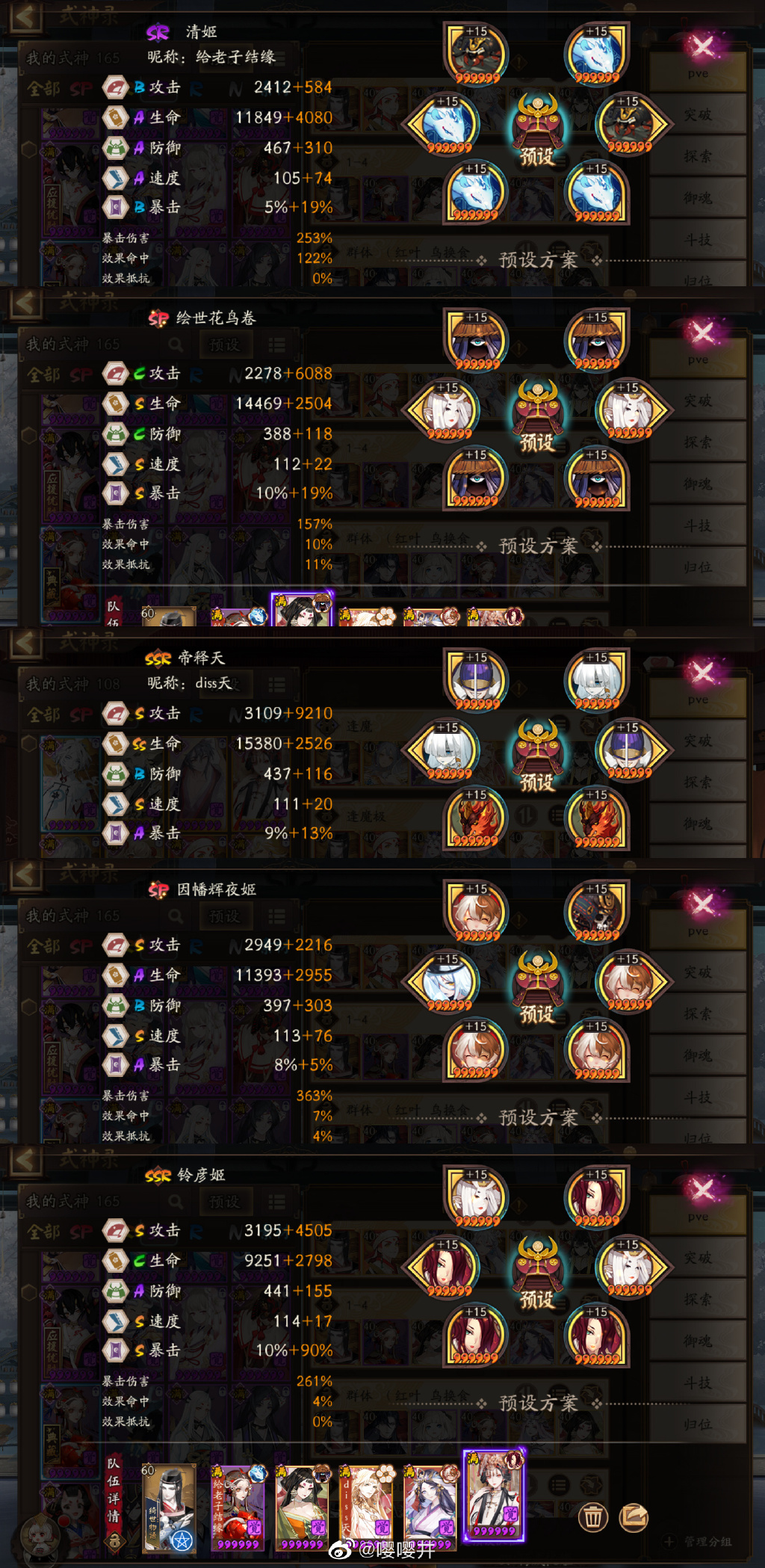765x1568 pixels.
Task: Select the level 60 onmyoji card in the lineup
Action: (x=170, y=1509)
